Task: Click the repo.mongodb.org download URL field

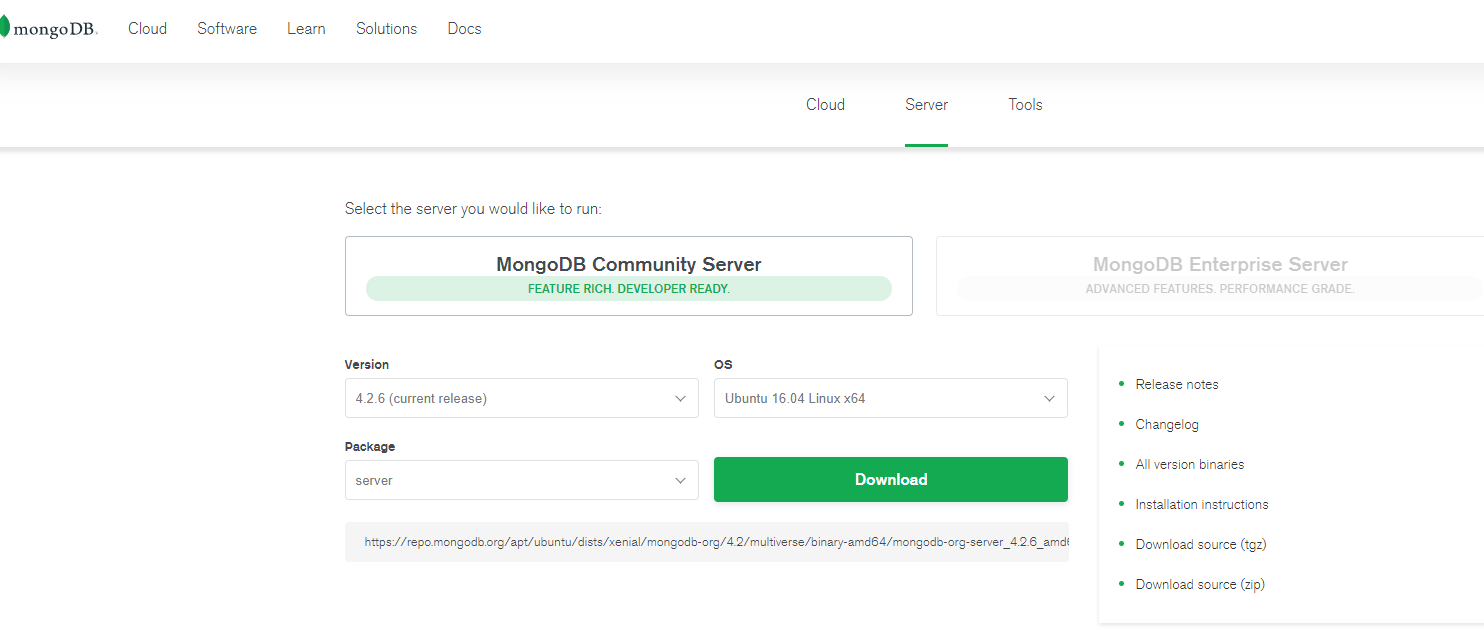Action: 706,542
